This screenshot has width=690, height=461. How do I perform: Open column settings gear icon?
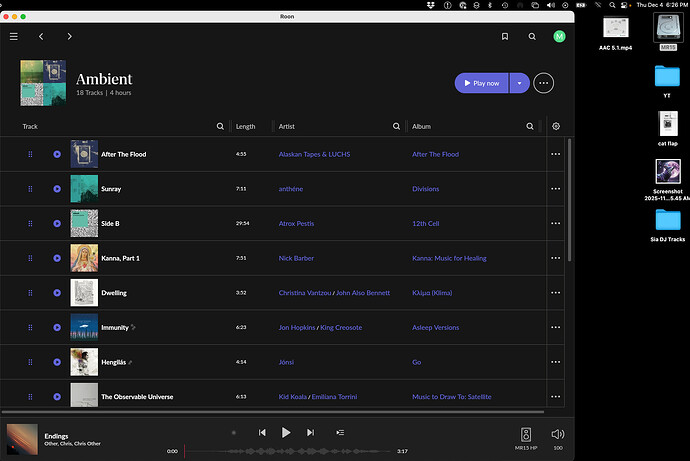(x=556, y=127)
